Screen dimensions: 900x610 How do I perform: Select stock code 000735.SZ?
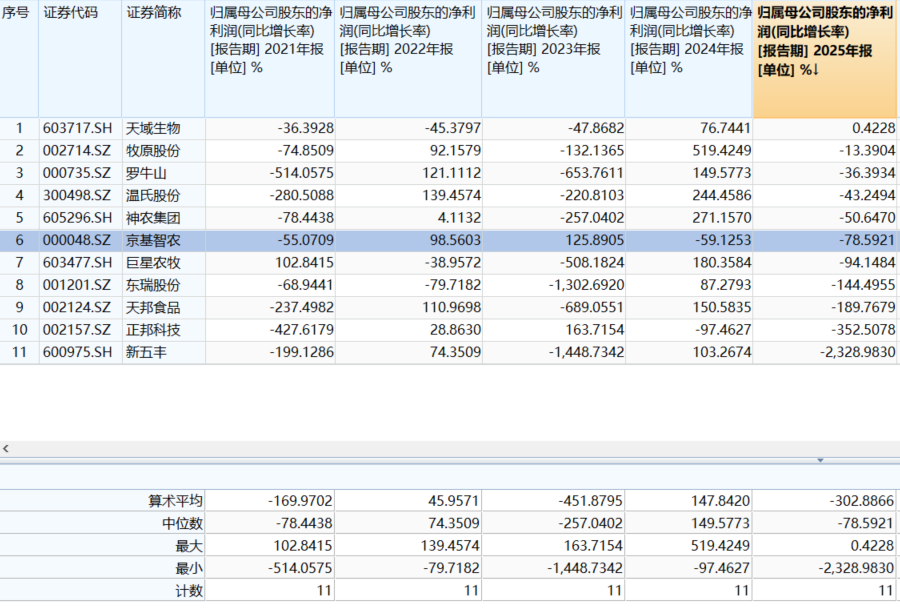pyautogui.click(x=77, y=173)
